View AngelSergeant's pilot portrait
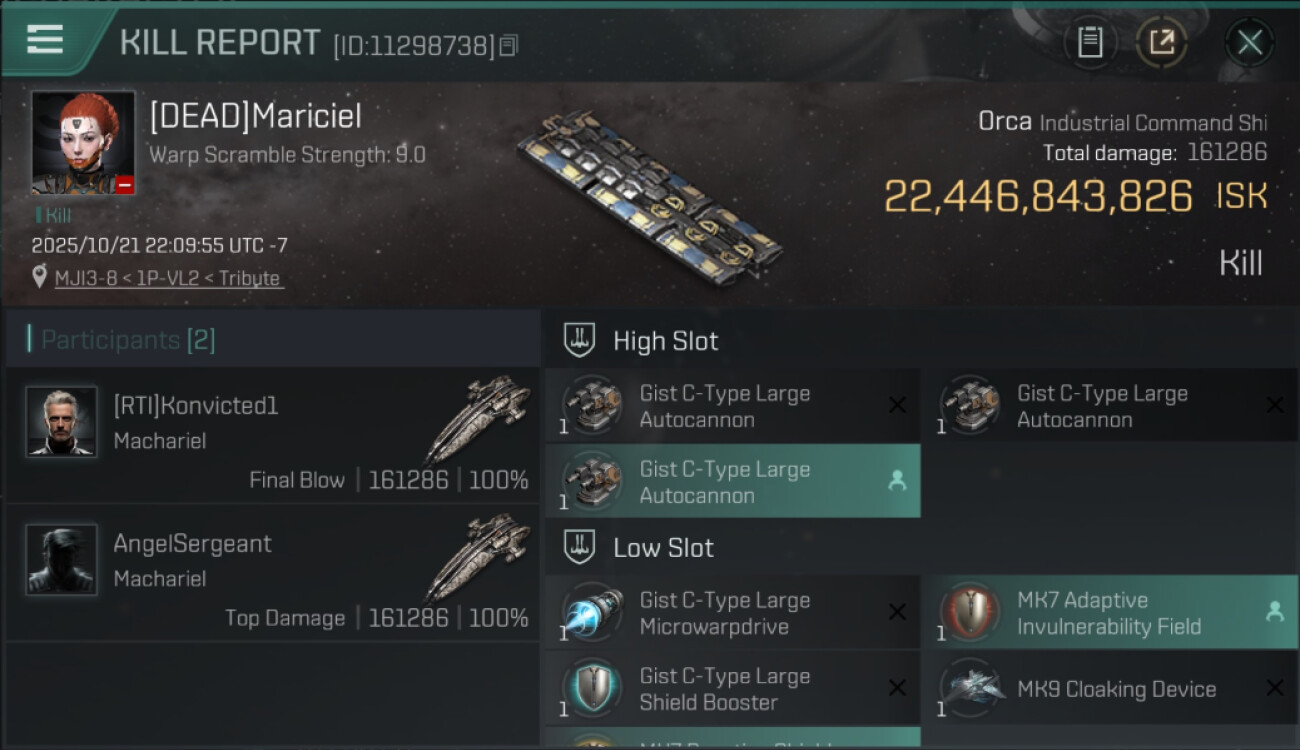Image resolution: width=1300 pixels, height=750 pixels. click(62, 560)
